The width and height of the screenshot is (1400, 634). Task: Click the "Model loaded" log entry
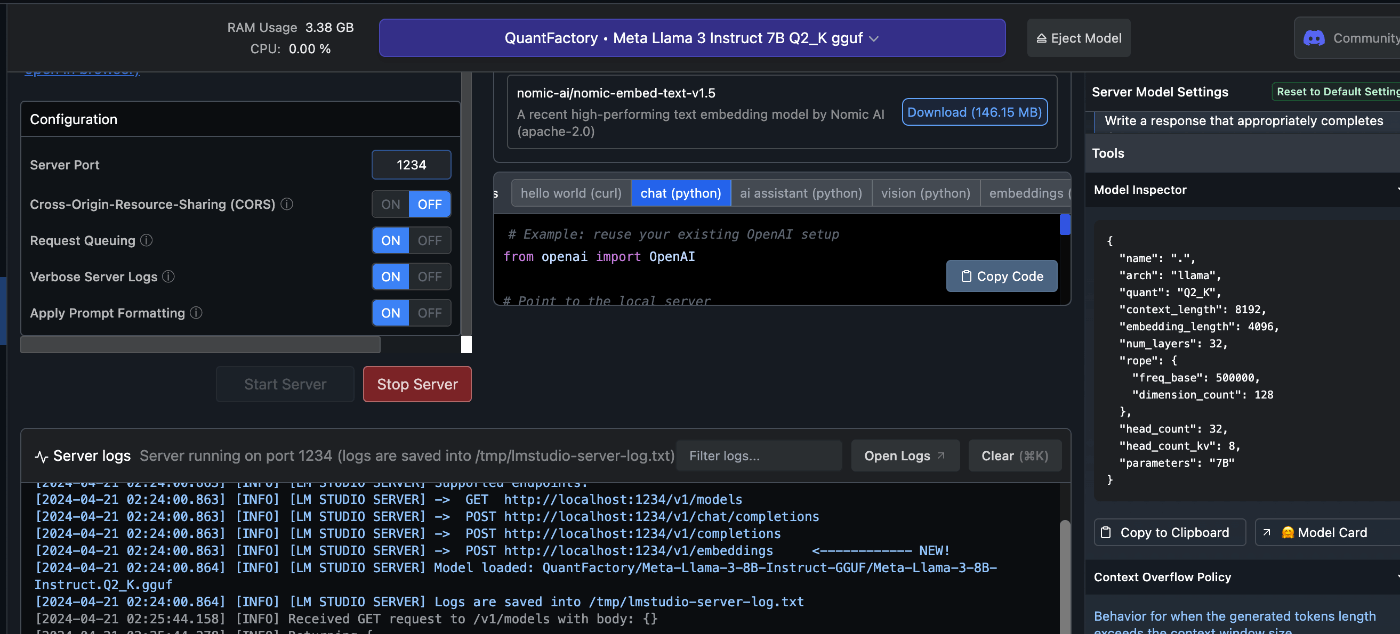[515, 576]
